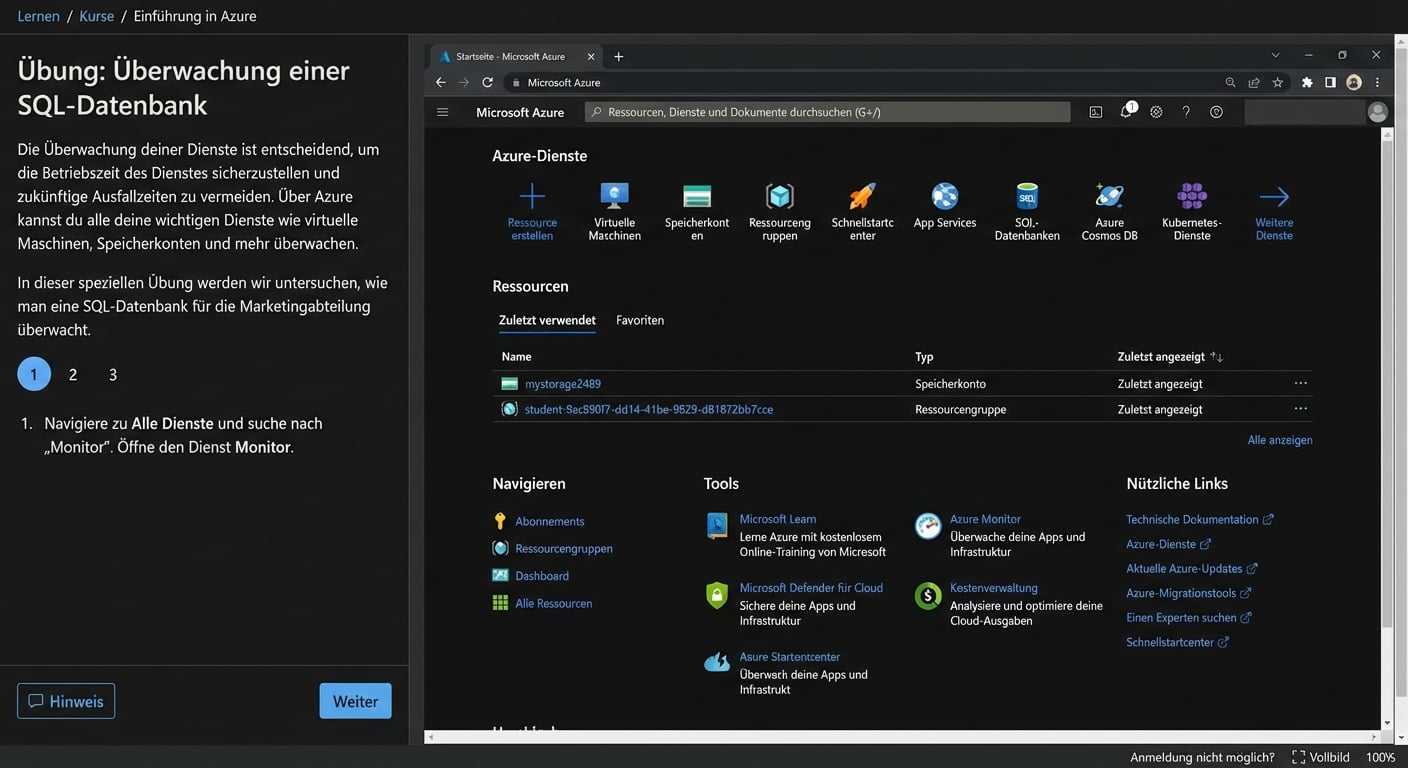Jump to exercise step 2
Viewport: 1408px width, 768px height.
point(72,374)
